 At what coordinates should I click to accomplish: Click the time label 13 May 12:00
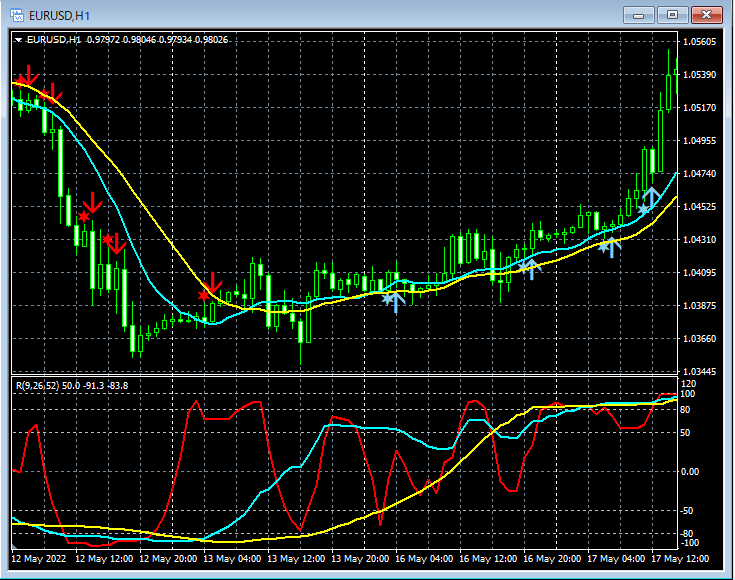coord(296,559)
